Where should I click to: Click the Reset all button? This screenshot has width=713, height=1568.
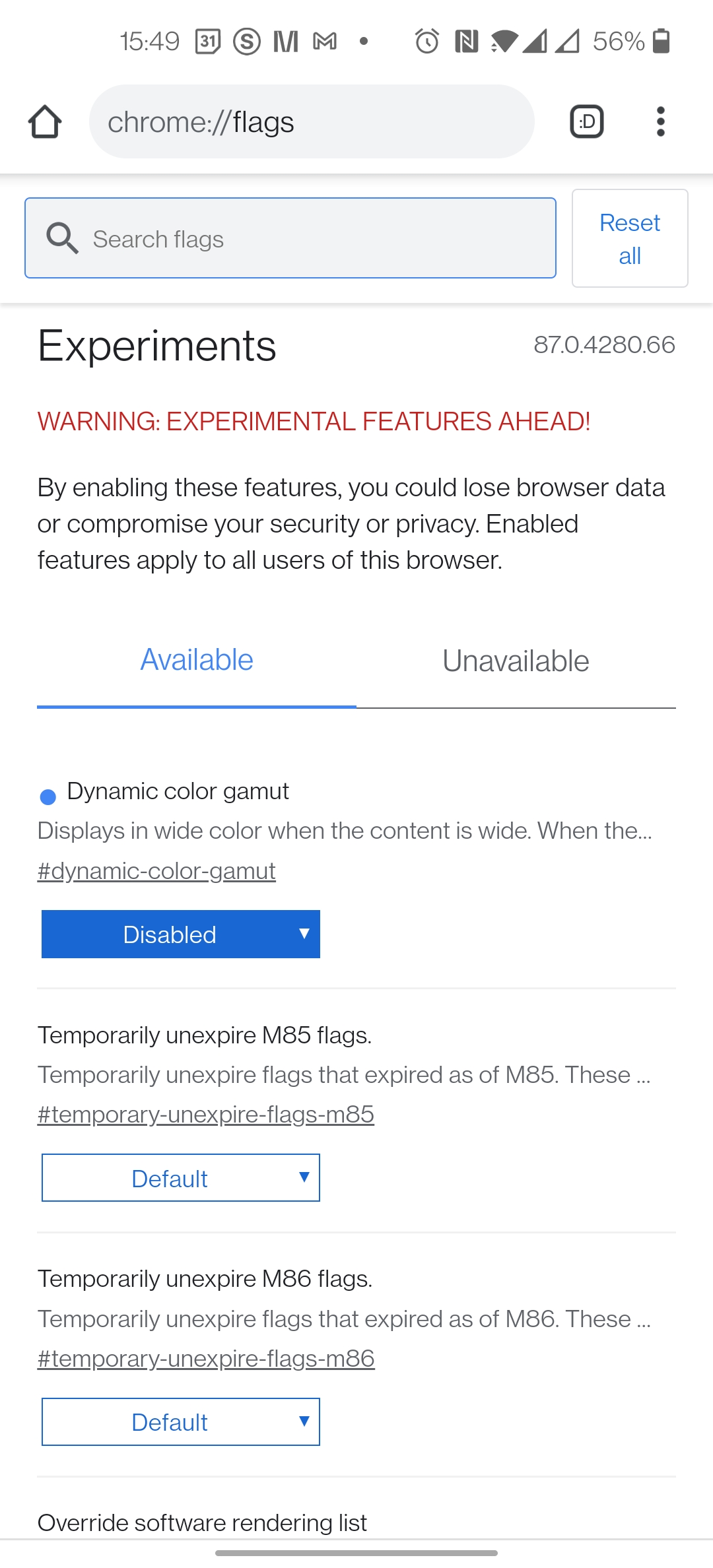pyautogui.click(x=630, y=238)
